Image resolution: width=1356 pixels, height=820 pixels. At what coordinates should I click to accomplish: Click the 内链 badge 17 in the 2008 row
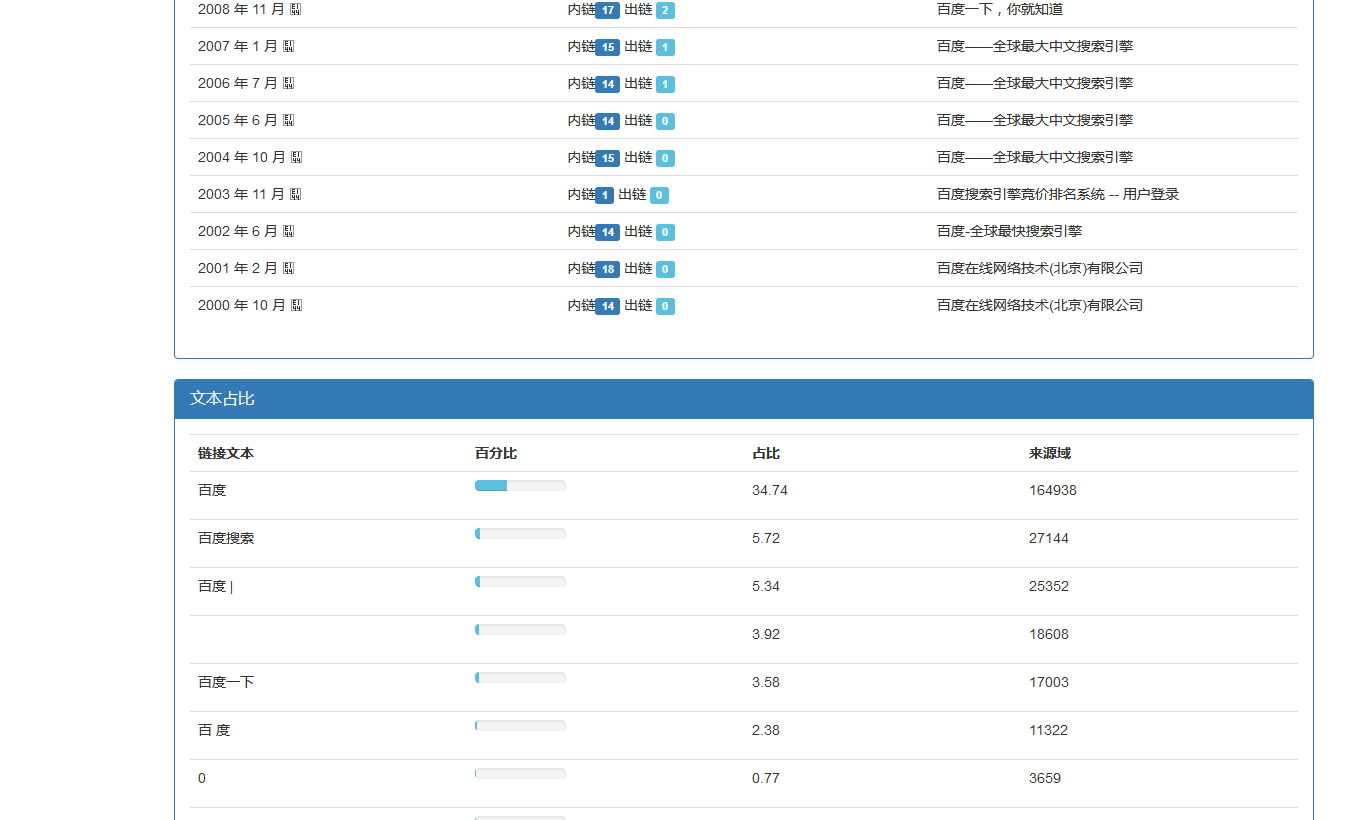(607, 10)
